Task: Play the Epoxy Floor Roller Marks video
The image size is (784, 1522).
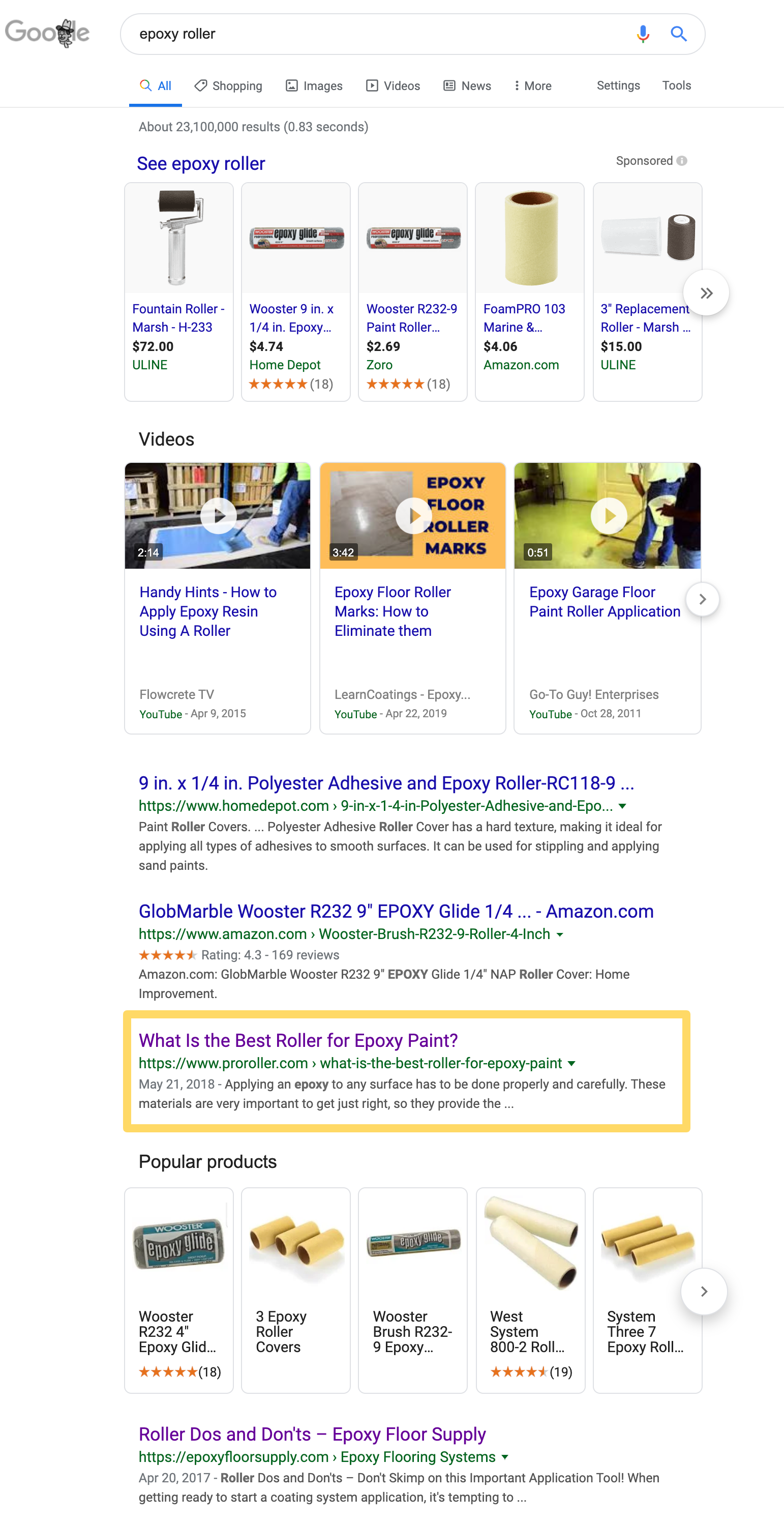Action: [413, 516]
